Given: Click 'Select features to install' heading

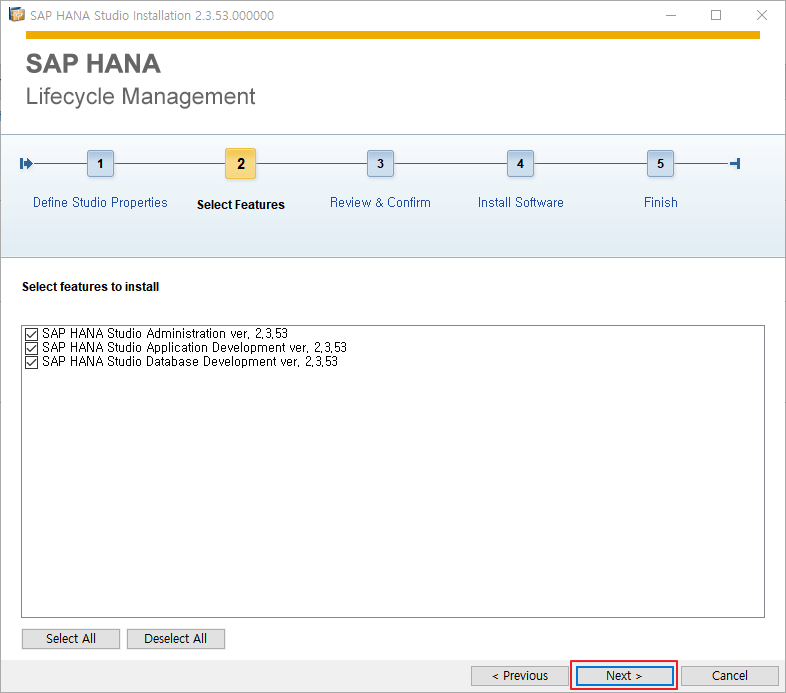Looking at the screenshot, I should 91,287.
